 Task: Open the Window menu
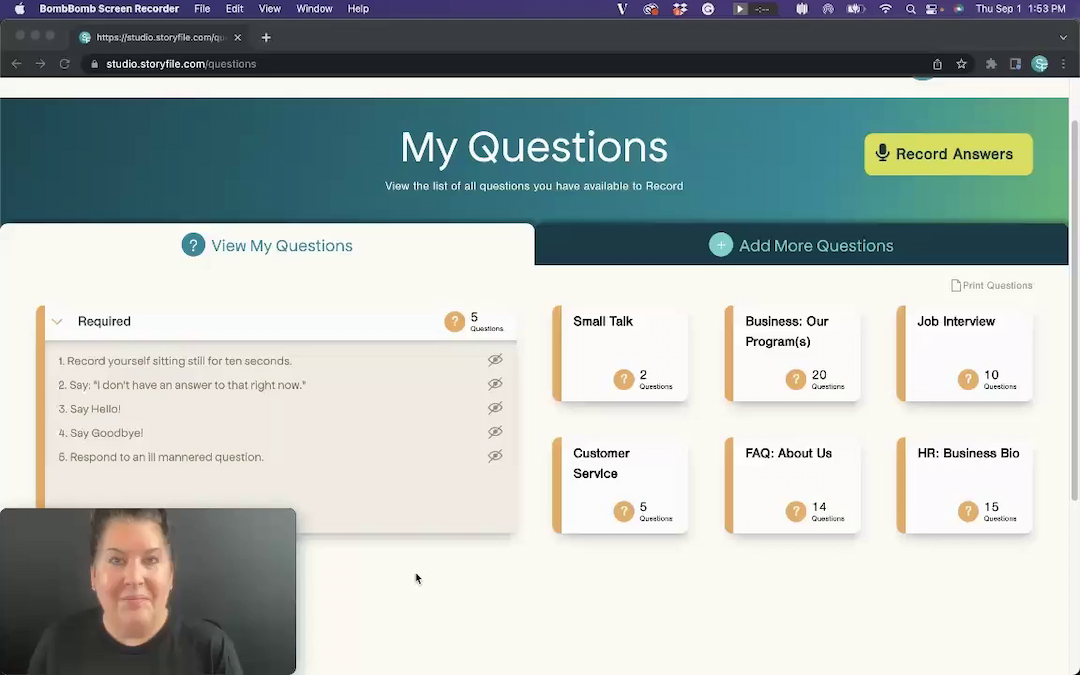point(314,9)
